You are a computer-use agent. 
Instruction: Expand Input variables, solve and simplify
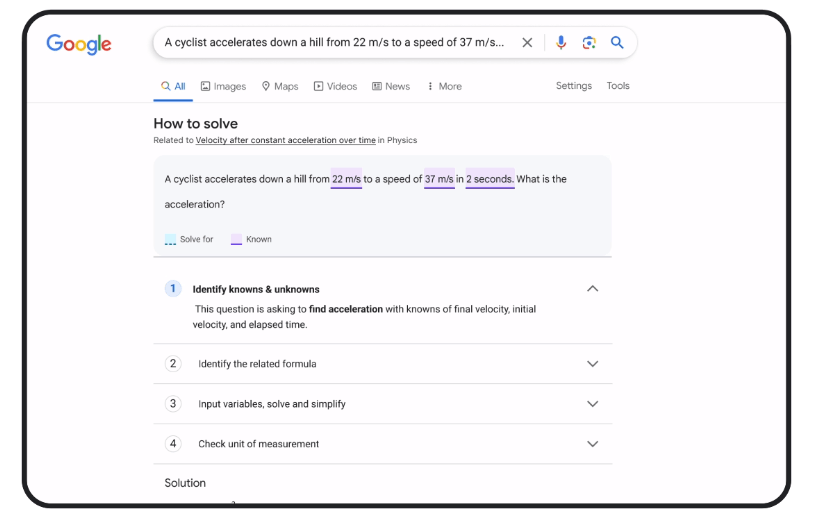(x=592, y=404)
